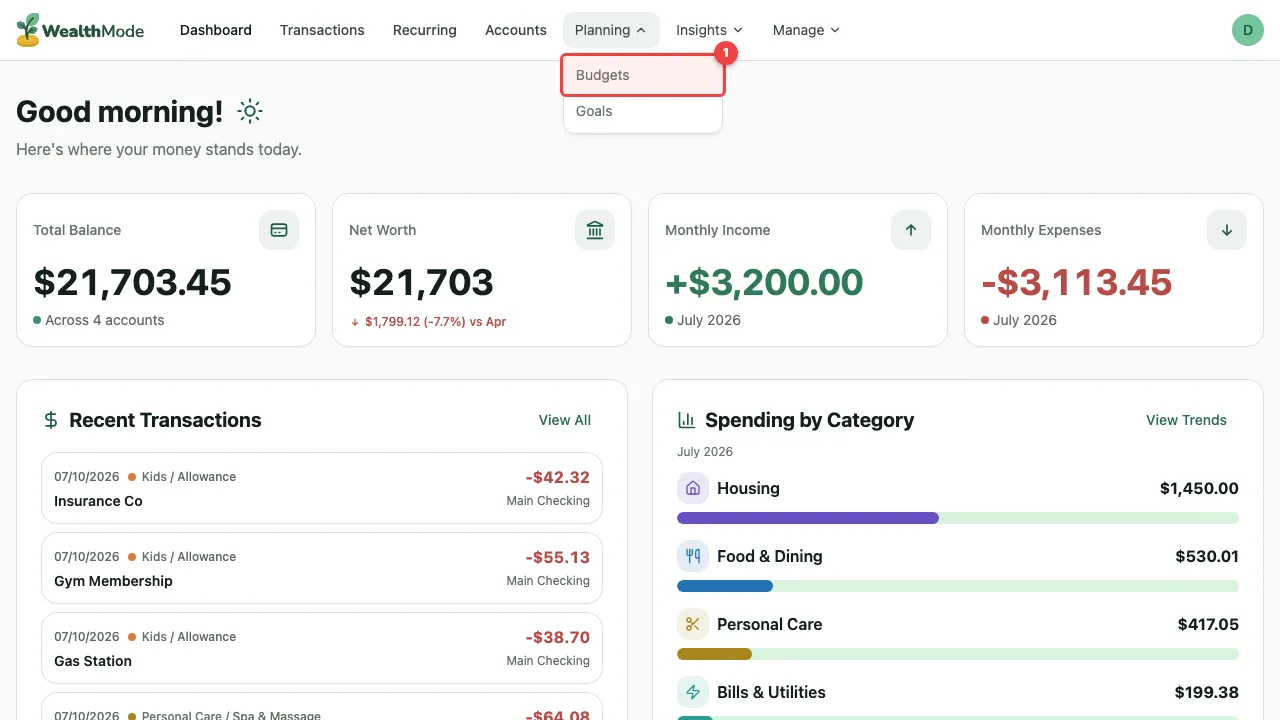This screenshot has width=1280, height=720.
Task: Click the $199.38 Bills & Utilities amount
Action: tap(1207, 692)
